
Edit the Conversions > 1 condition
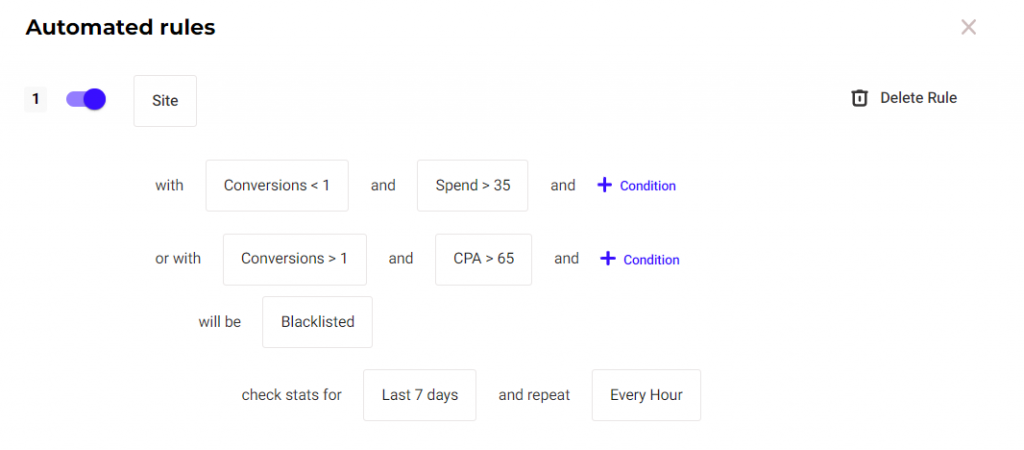point(294,259)
